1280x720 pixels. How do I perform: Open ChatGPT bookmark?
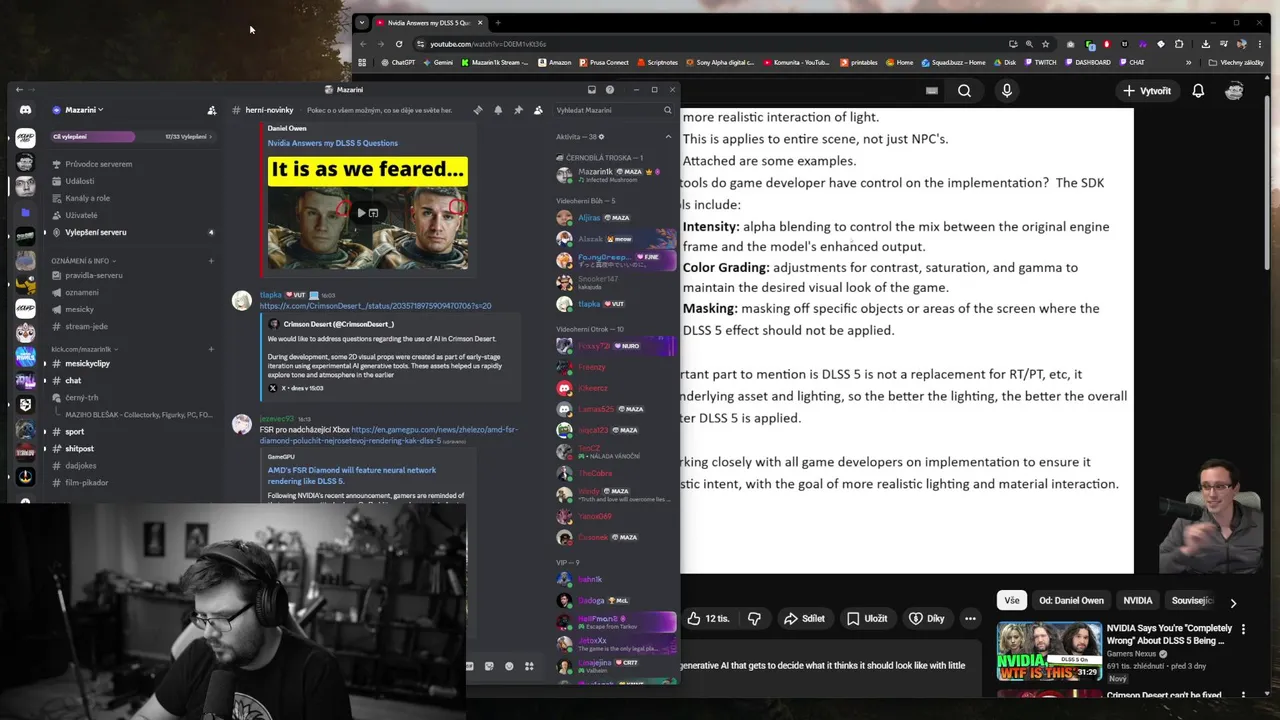tap(398, 62)
